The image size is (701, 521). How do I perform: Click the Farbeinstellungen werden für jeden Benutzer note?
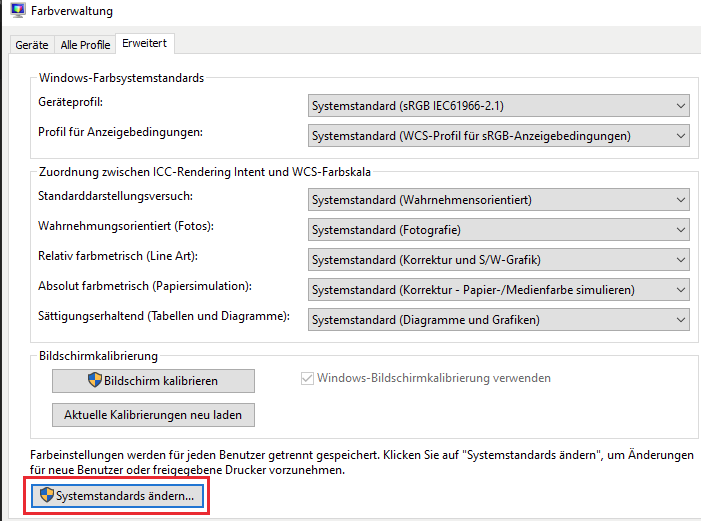[x=362, y=462]
